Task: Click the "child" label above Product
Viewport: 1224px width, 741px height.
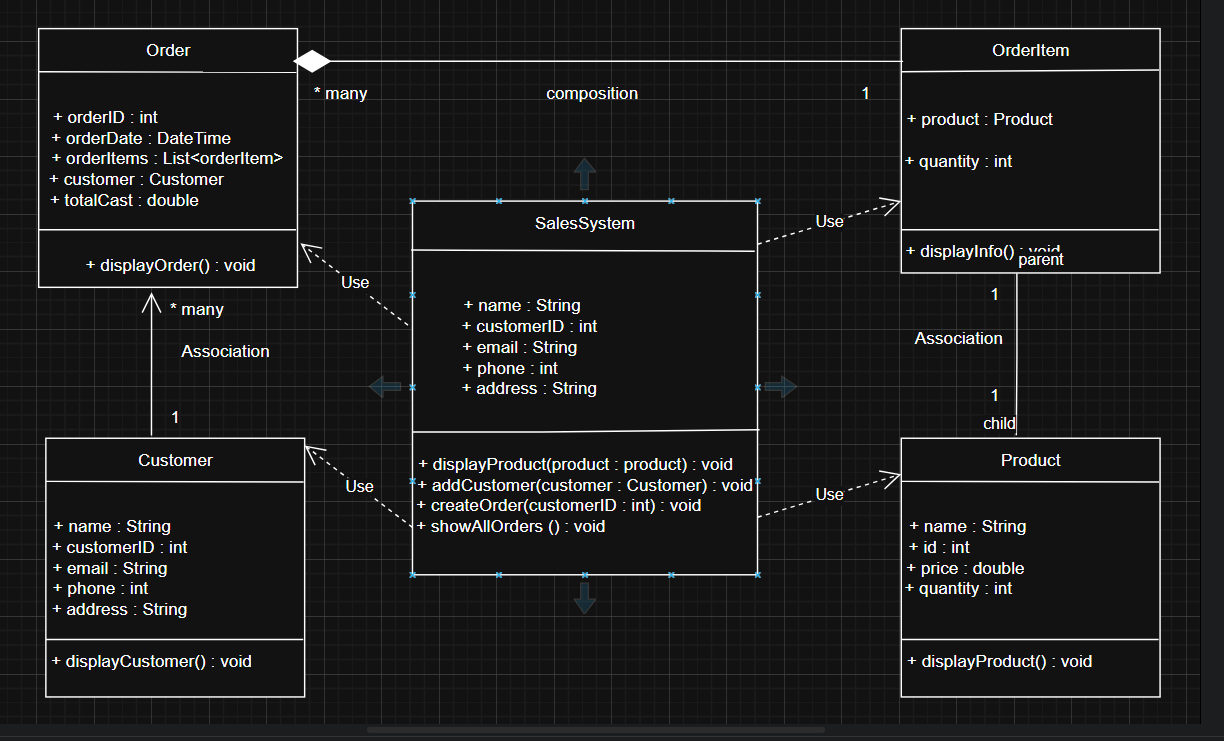Action: [999, 423]
